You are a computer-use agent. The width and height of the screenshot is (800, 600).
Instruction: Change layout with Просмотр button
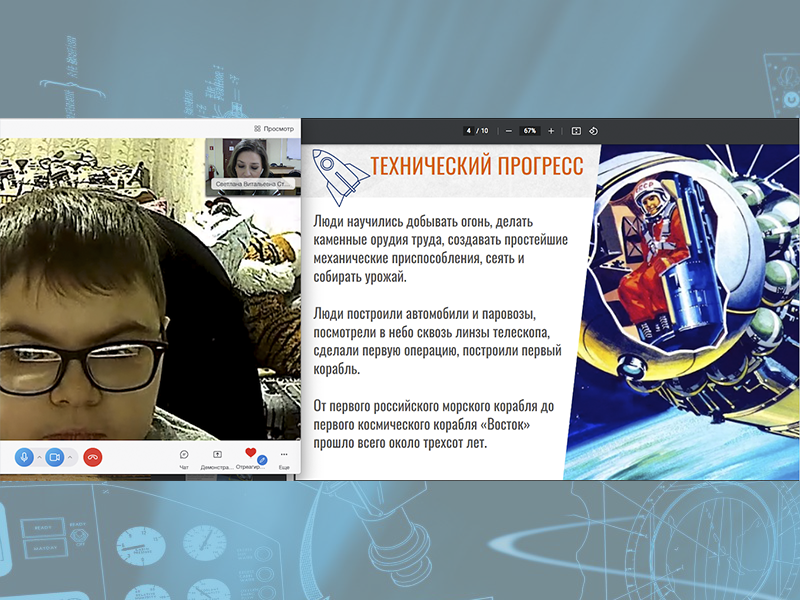274,129
